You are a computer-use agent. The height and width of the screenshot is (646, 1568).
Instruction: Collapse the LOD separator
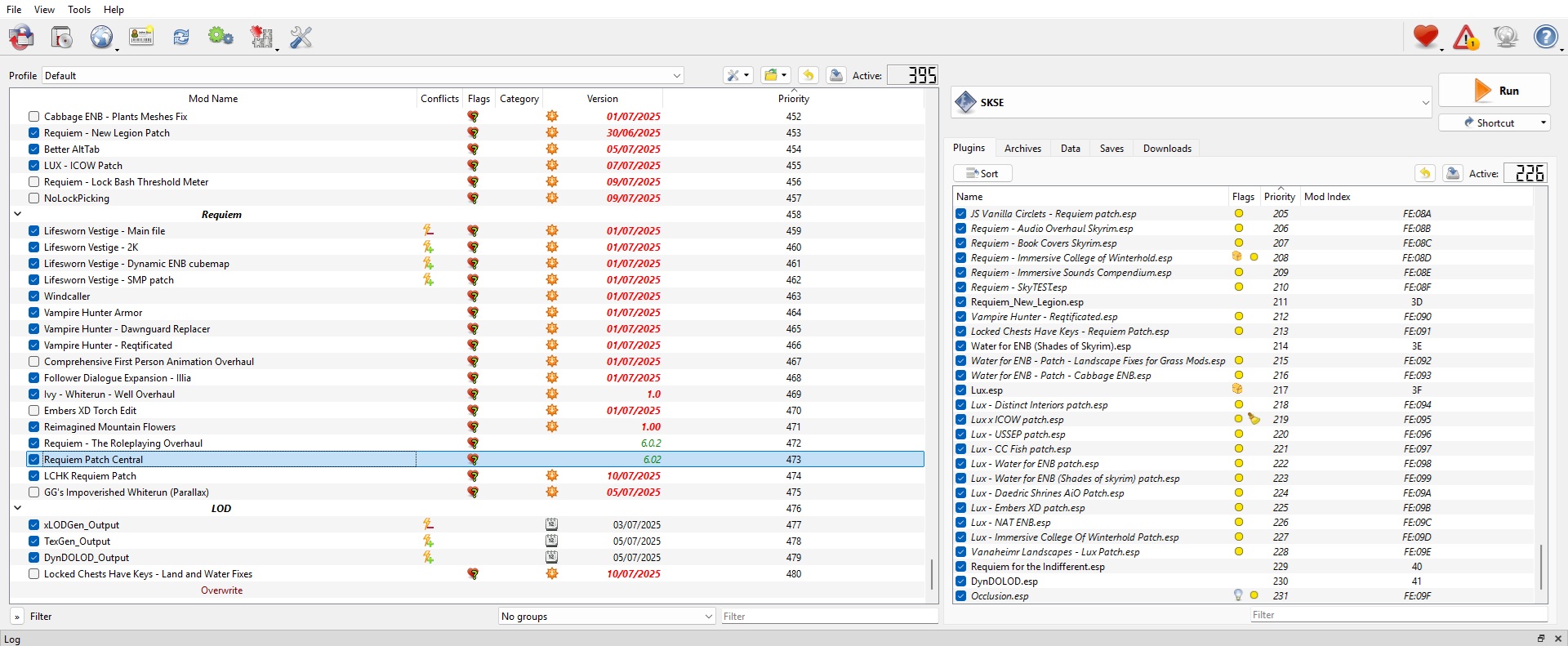click(x=17, y=508)
